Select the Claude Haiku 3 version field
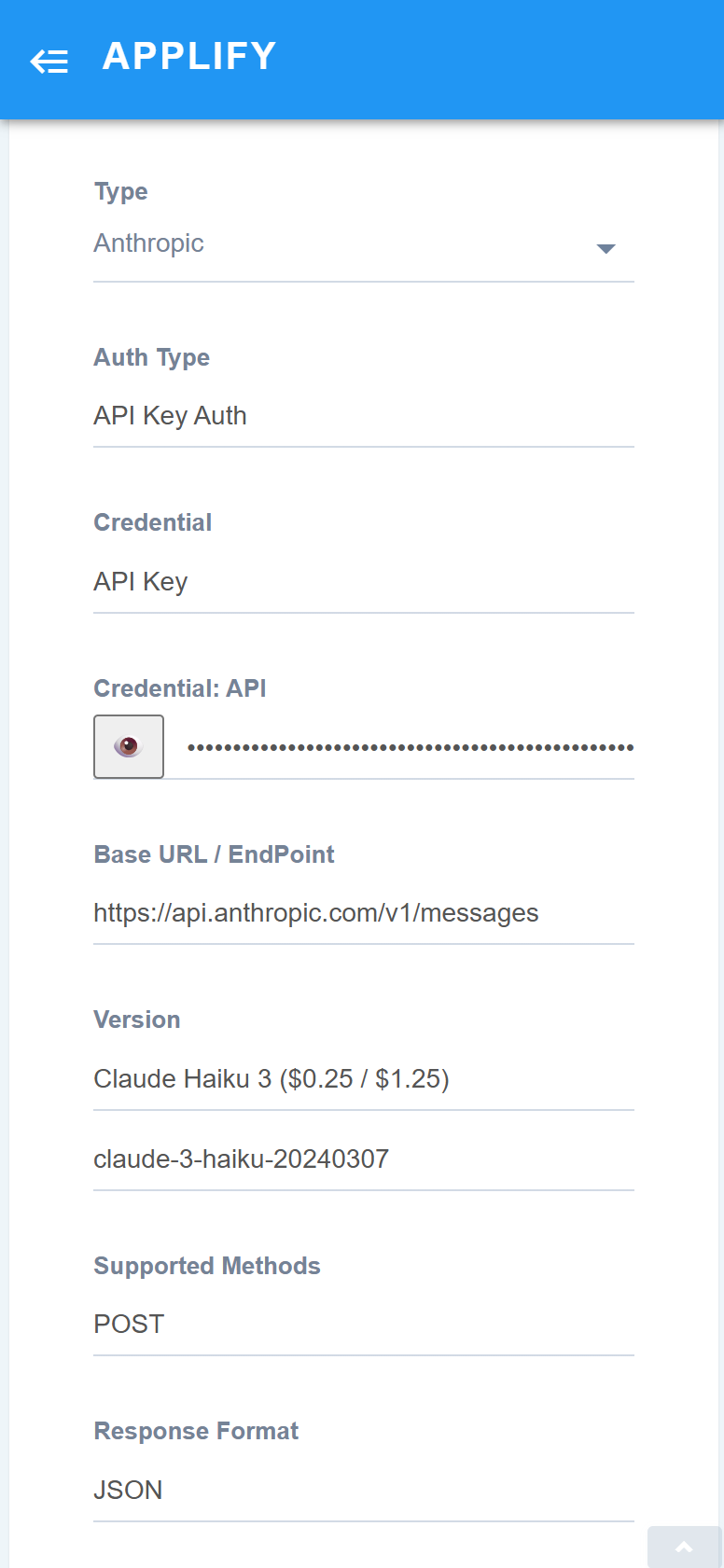This screenshot has height=1568, width=724. click(x=363, y=1079)
